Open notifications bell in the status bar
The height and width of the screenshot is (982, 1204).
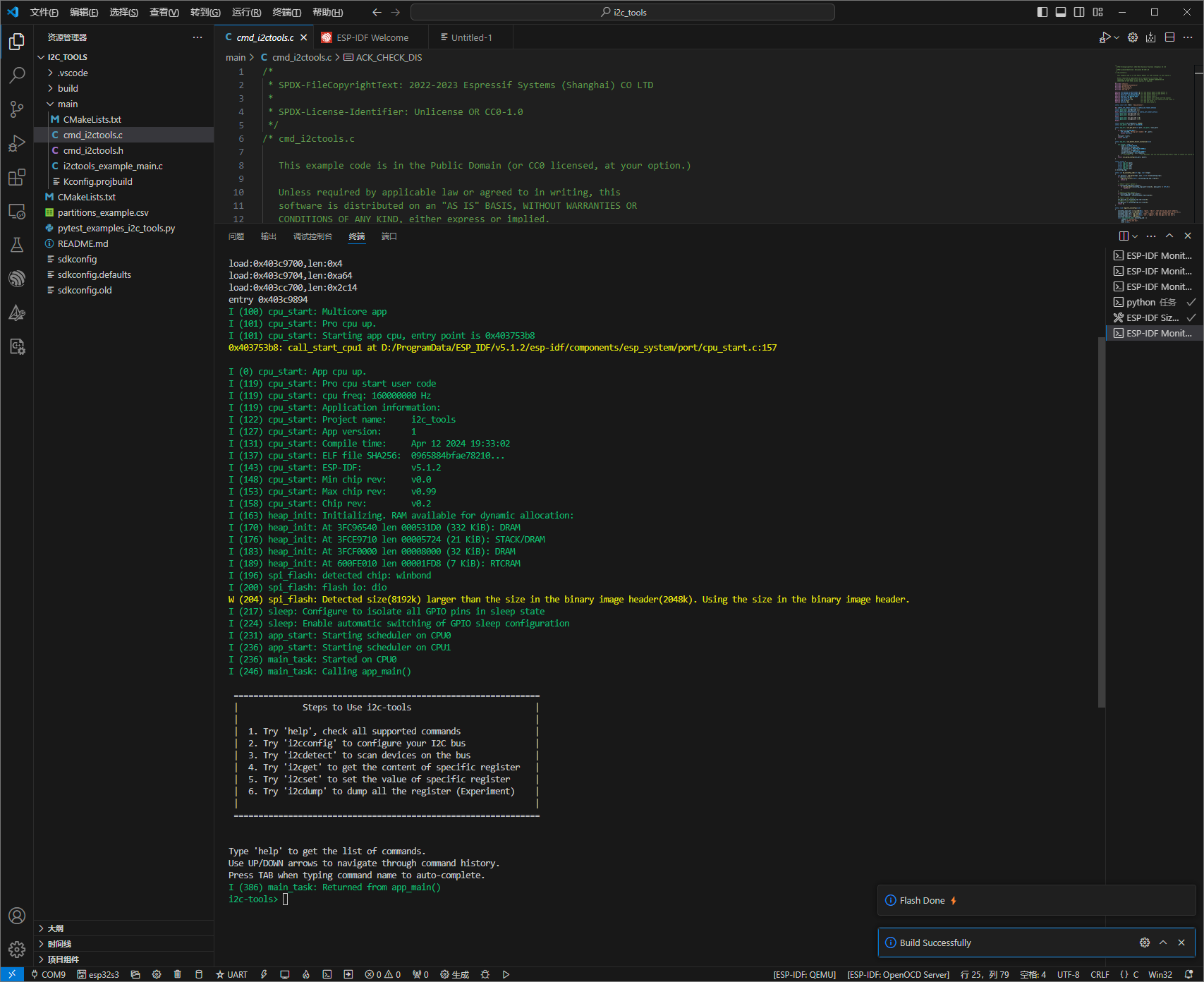pos(1188,974)
